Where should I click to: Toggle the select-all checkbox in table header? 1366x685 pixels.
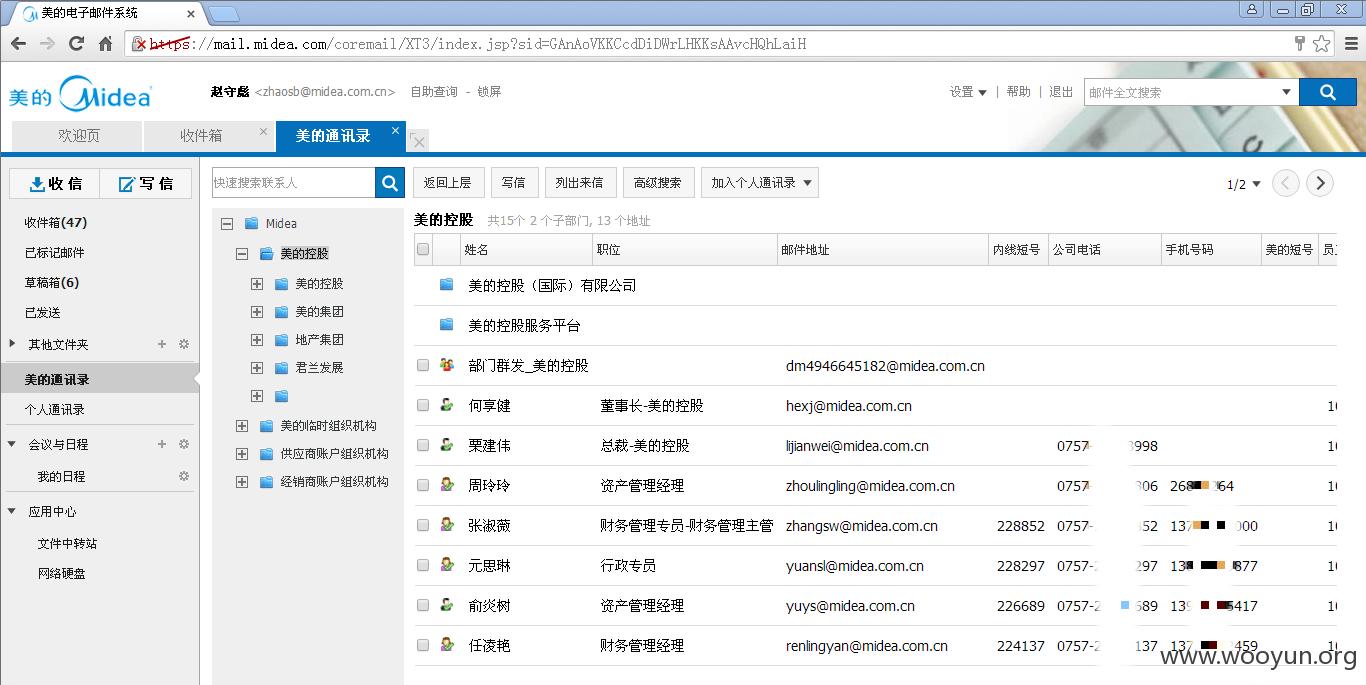pyautogui.click(x=423, y=249)
